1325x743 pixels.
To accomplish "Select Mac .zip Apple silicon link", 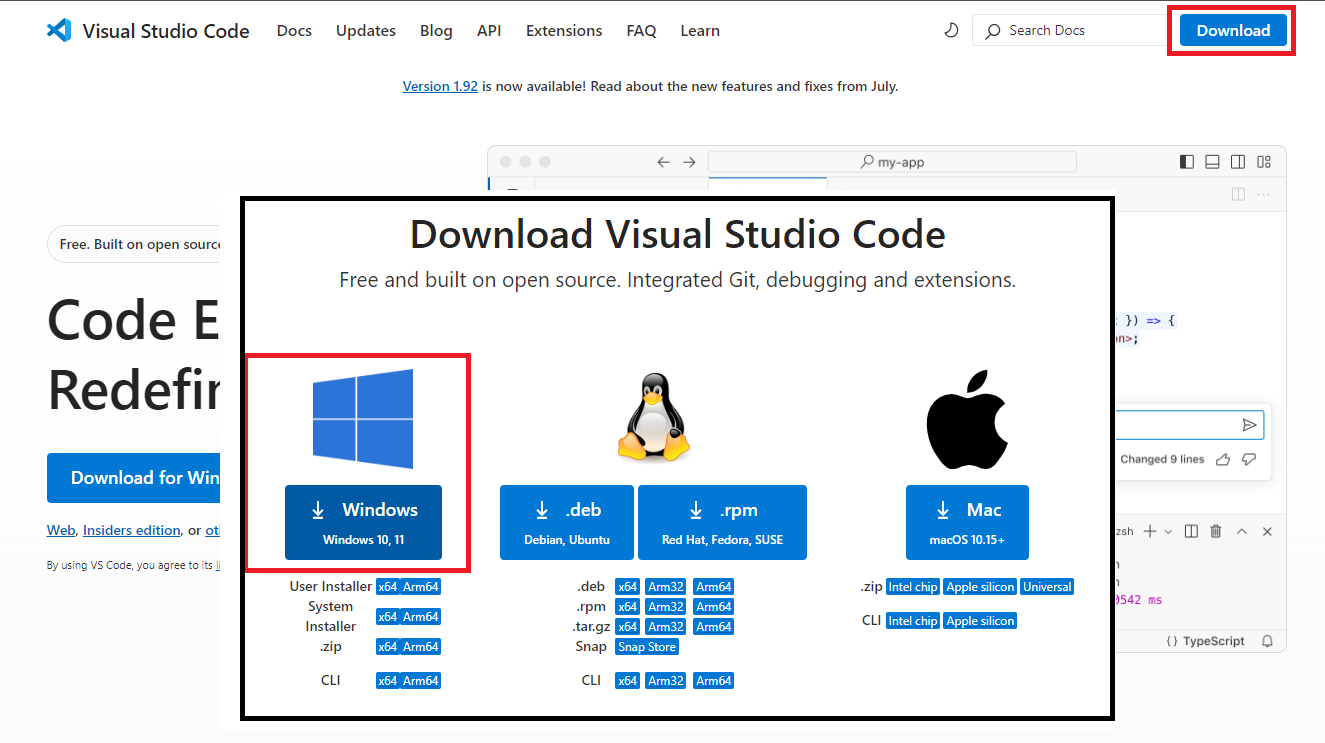I will click(x=980, y=587).
